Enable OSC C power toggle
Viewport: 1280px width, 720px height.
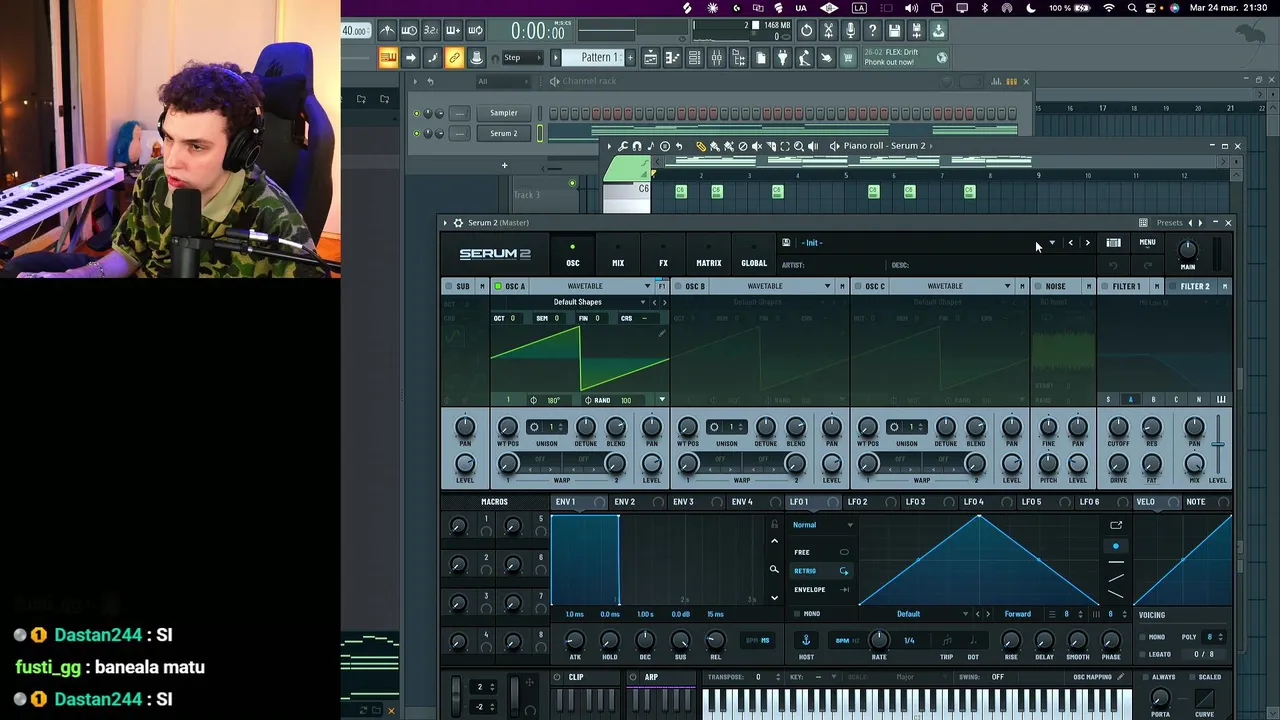(x=858, y=286)
